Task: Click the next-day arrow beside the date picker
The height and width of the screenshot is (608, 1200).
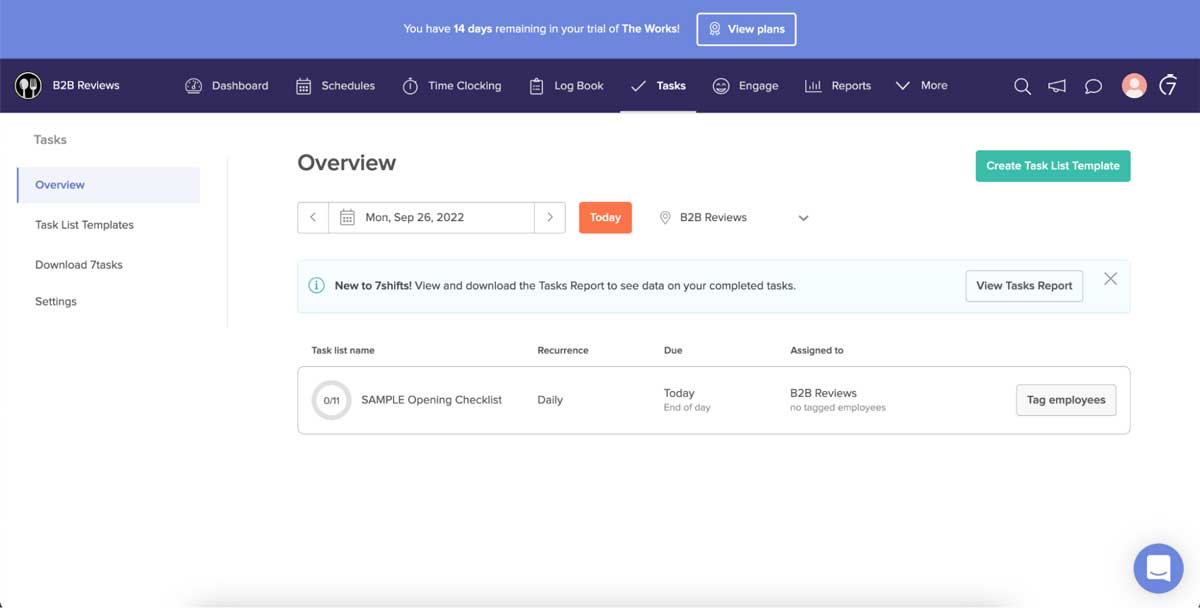Action: tap(550, 217)
